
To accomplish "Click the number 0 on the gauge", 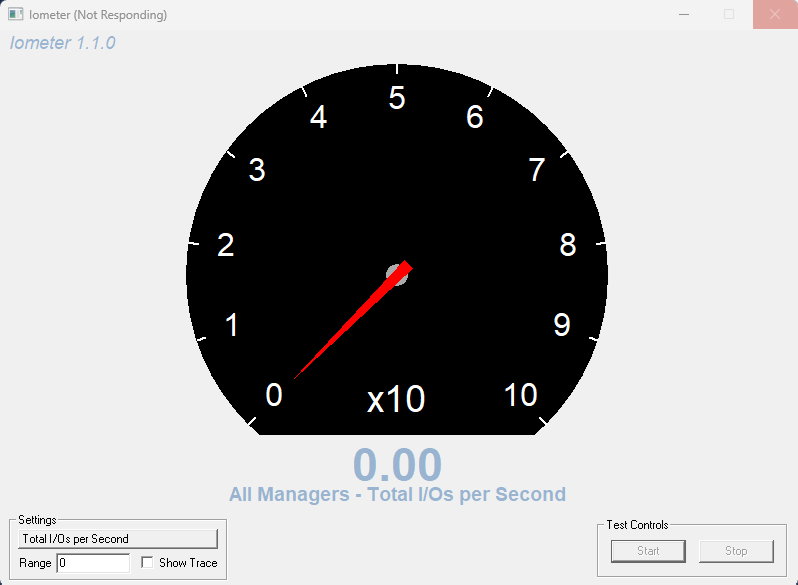I will 274,396.
